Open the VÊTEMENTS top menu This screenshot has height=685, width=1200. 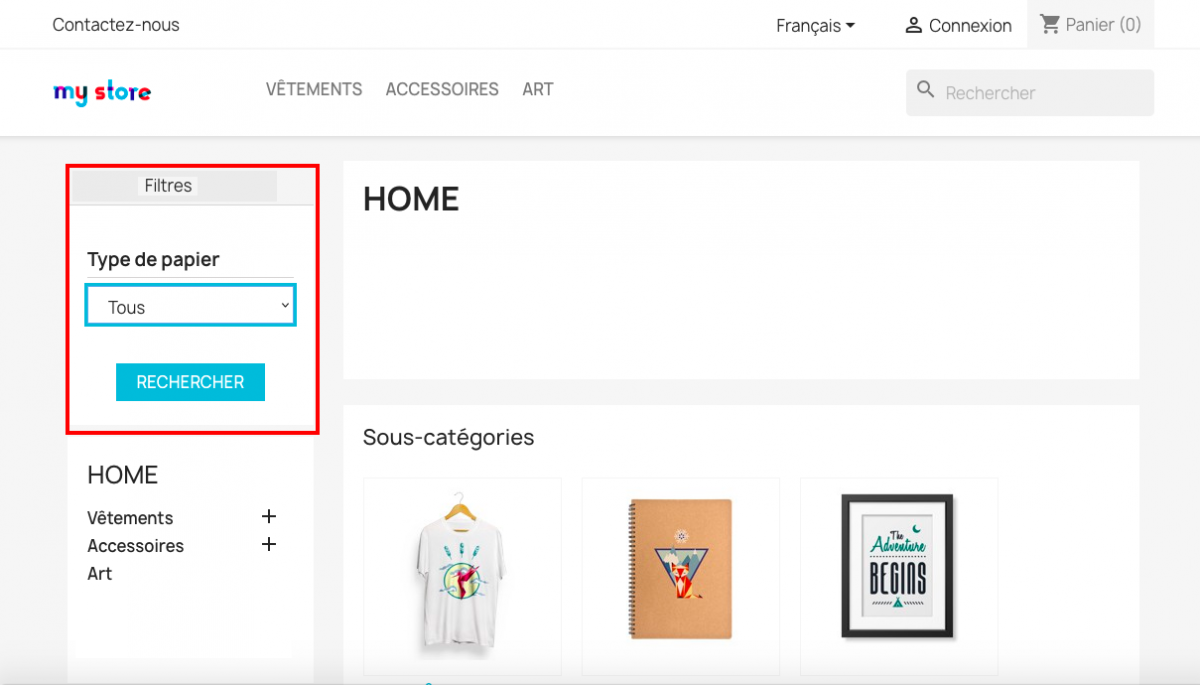click(314, 89)
